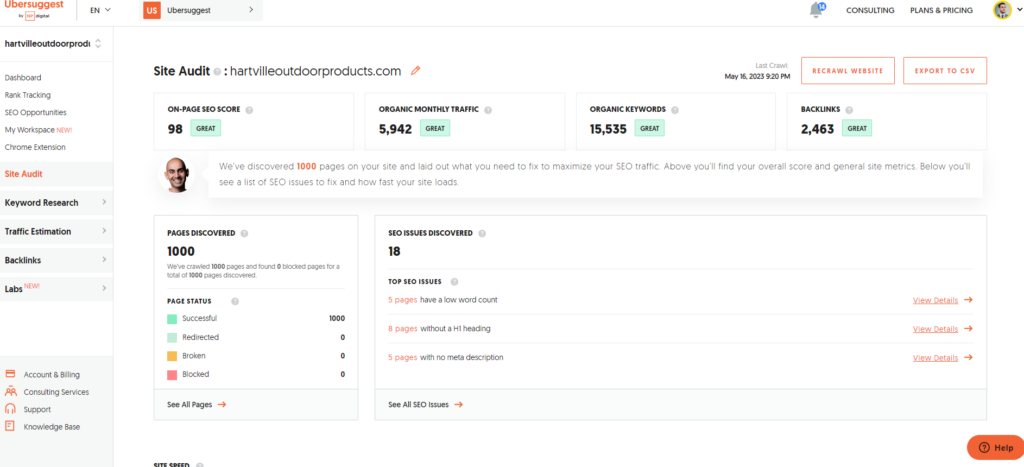The image size is (1024, 467).
Task: Open Knowledge Base link
Action: (52, 427)
